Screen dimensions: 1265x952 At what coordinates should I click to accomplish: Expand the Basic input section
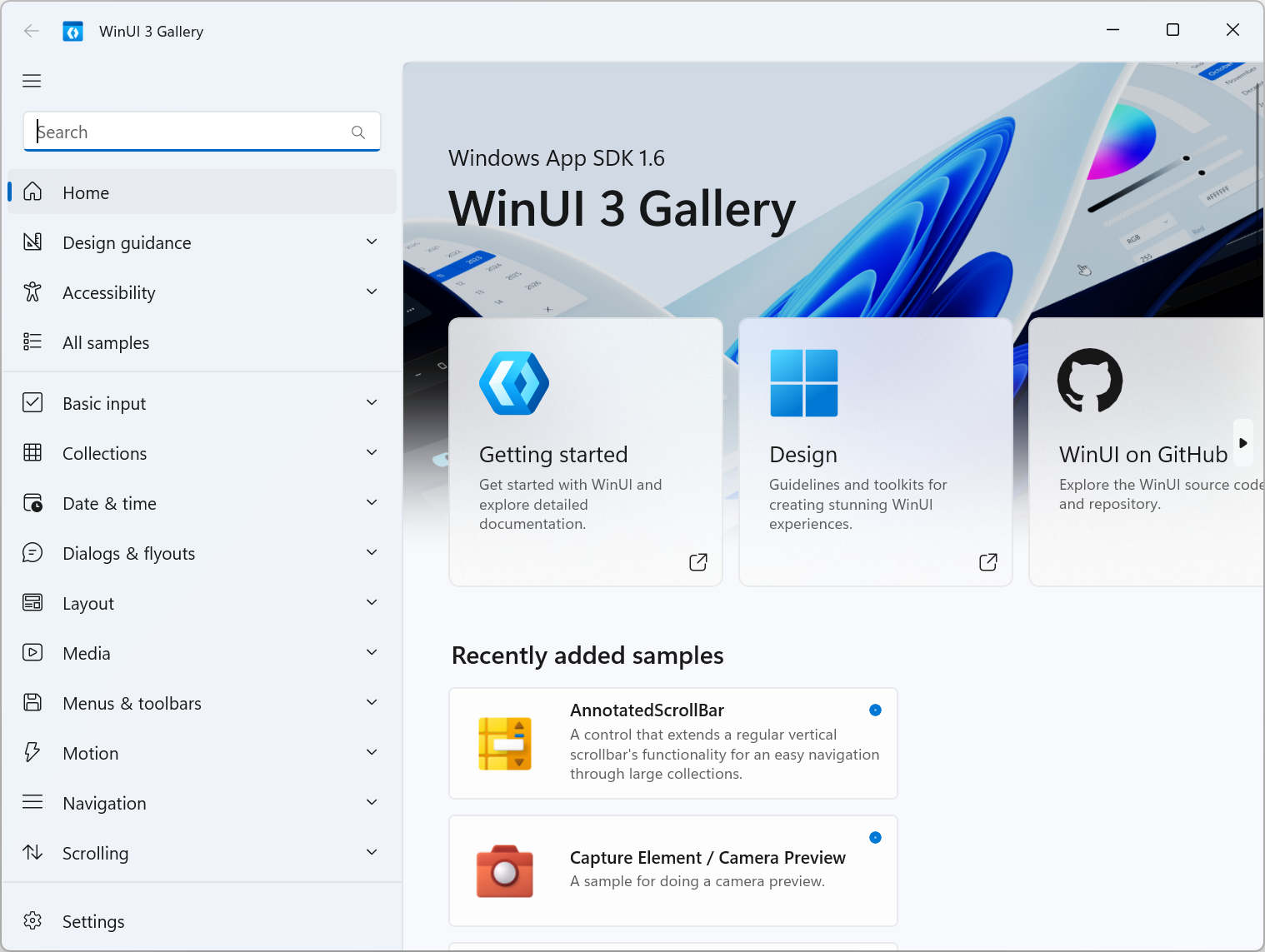coord(372,402)
